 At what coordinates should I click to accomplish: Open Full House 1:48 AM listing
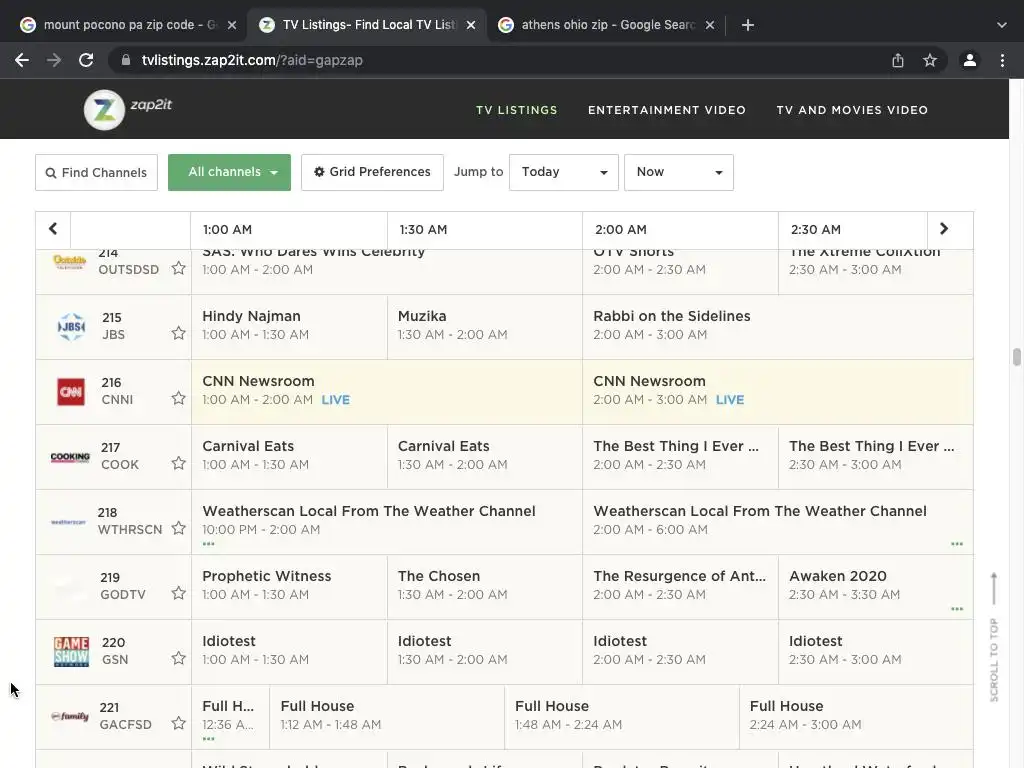pyautogui.click(x=622, y=716)
